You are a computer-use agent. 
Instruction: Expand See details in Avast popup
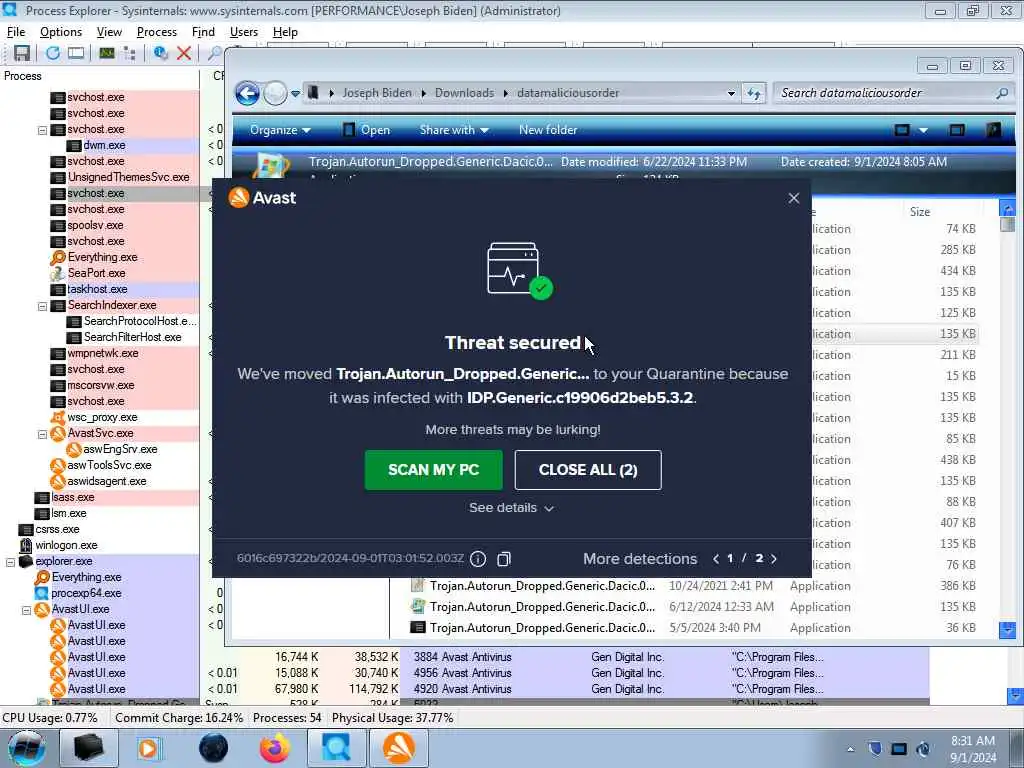pos(511,508)
